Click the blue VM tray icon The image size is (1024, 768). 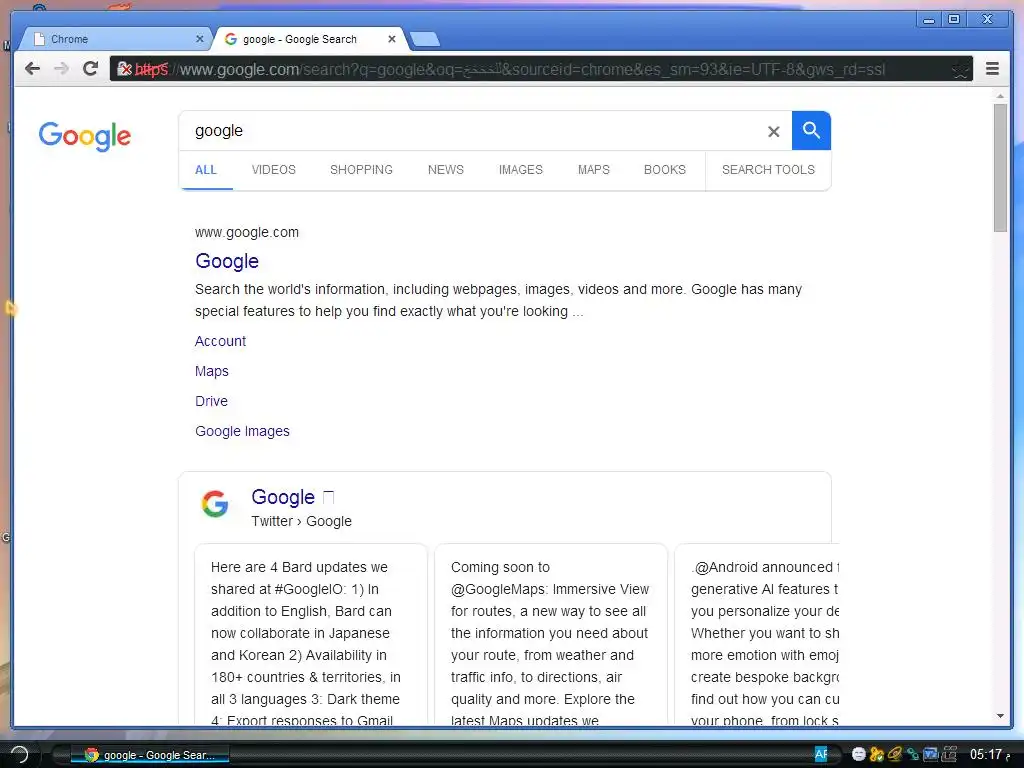(x=931, y=754)
